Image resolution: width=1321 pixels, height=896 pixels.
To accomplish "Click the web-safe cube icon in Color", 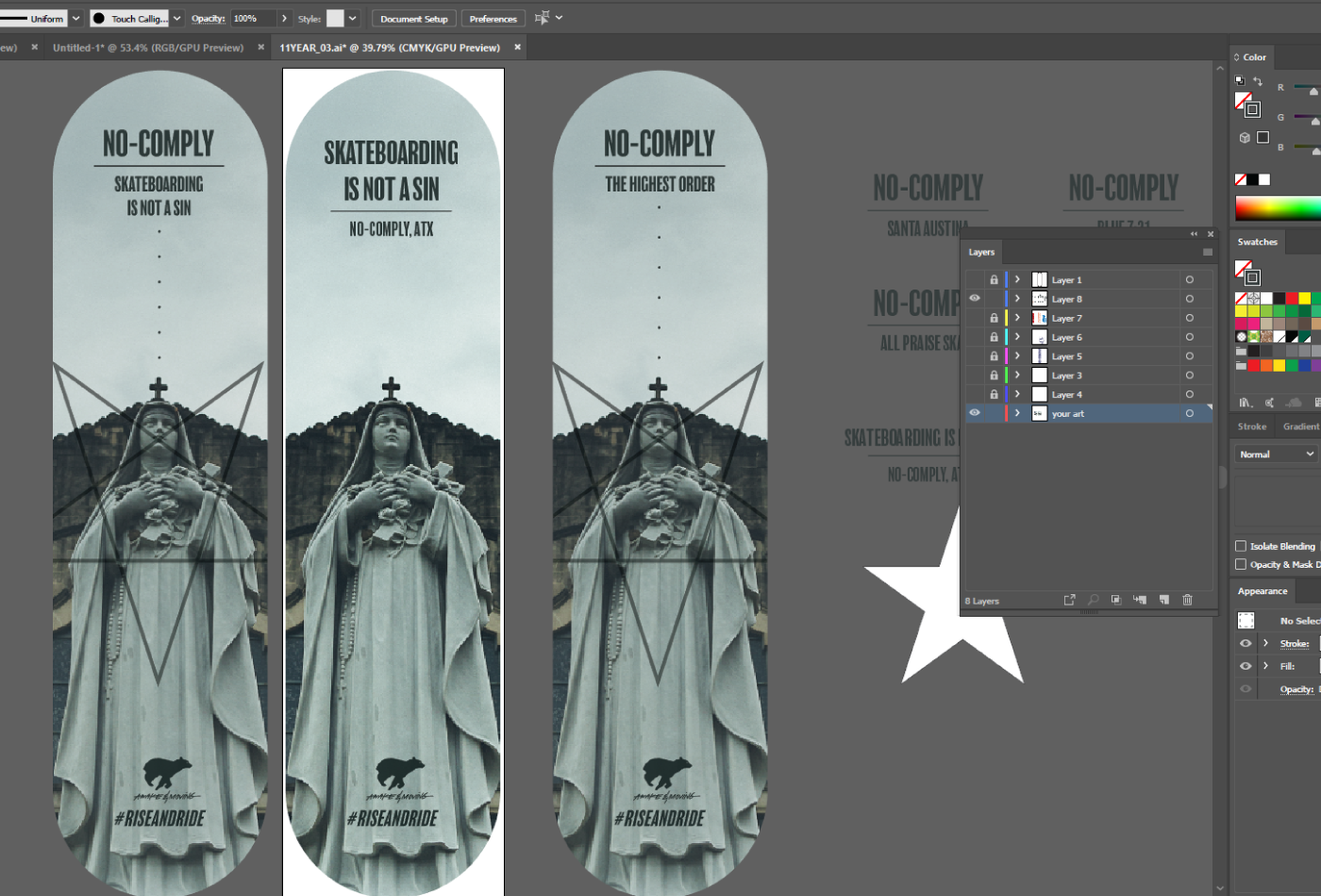I will point(1245,138).
